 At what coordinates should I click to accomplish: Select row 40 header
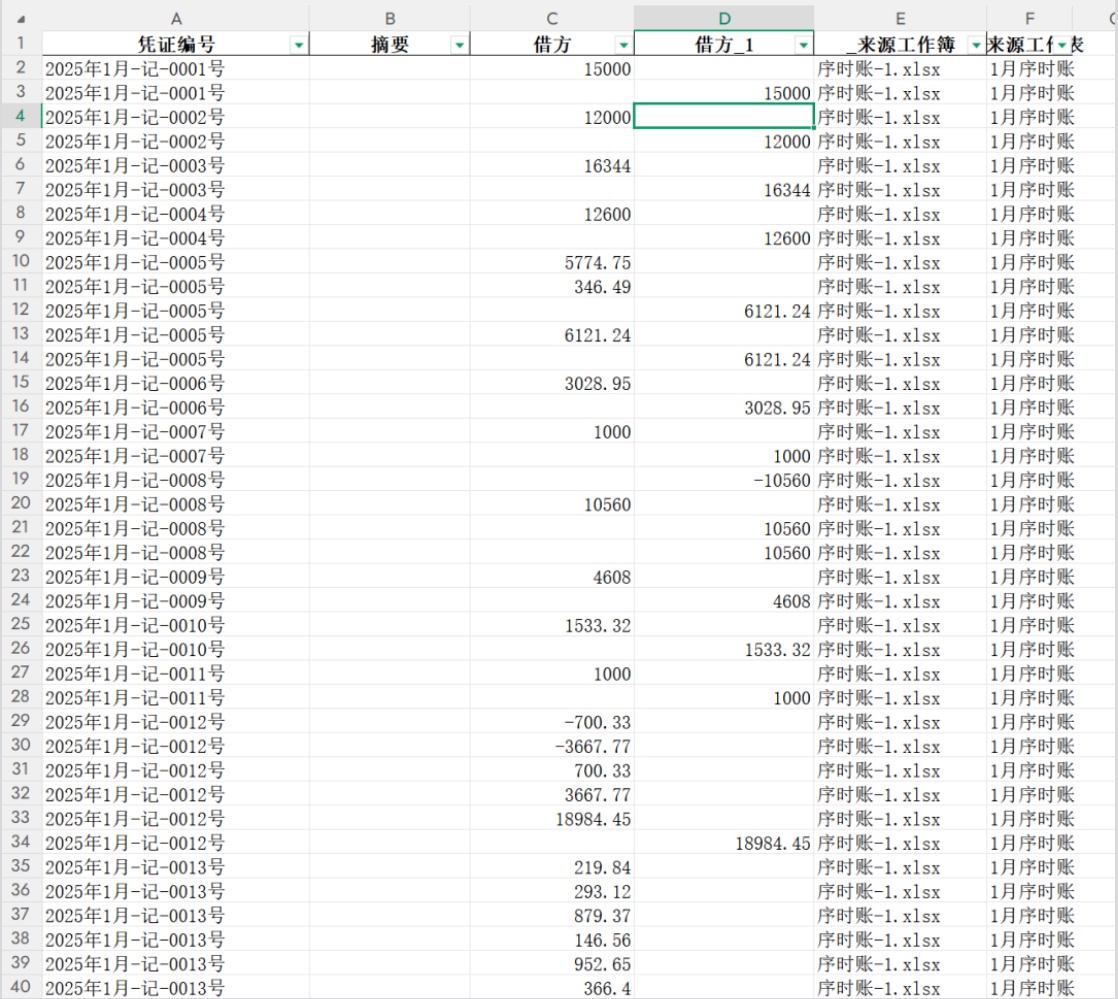(x=21, y=987)
